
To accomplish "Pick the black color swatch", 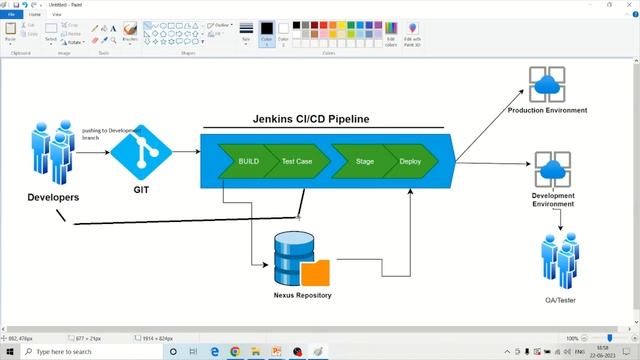I will point(296,25).
